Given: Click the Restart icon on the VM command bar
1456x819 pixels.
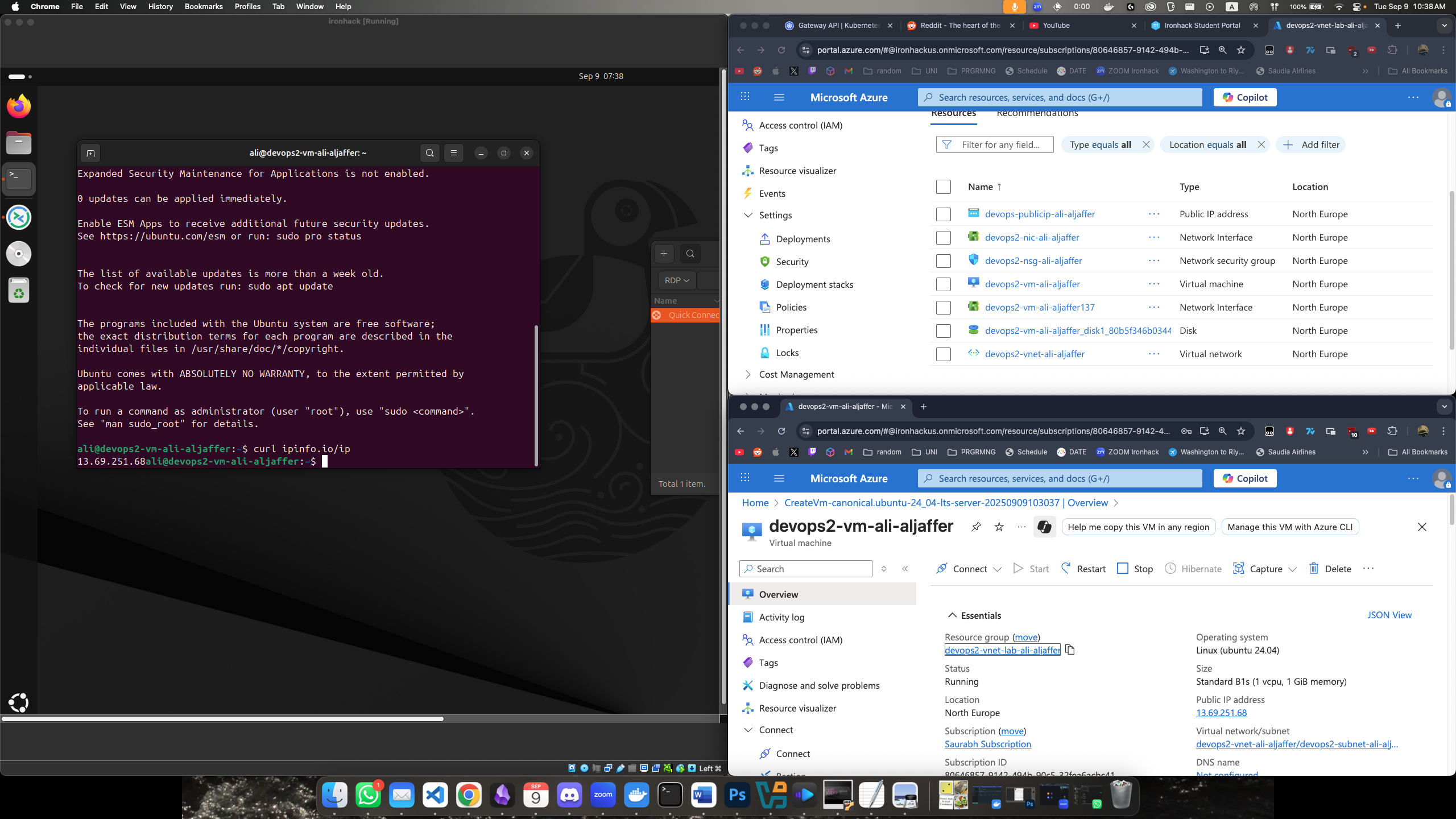Looking at the screenshot, I should tap(1065, 568).
